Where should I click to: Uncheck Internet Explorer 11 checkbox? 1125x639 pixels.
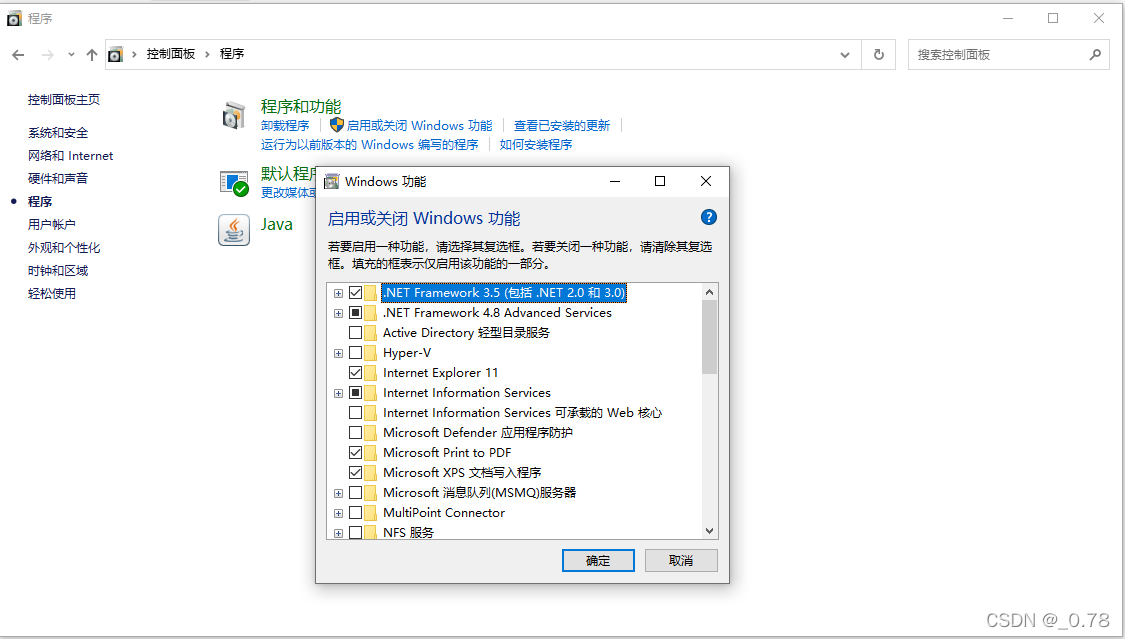tap(355, 373)
